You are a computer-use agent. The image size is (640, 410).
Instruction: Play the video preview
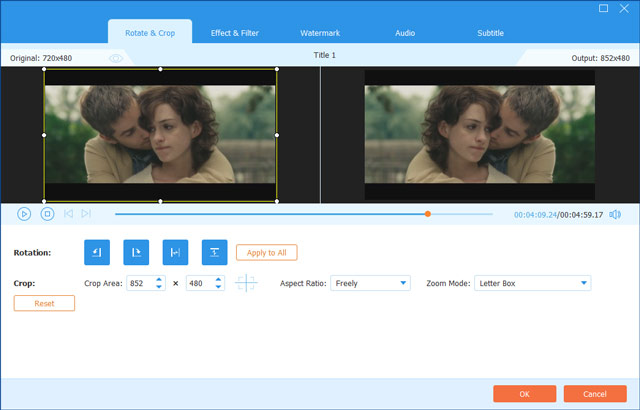24,214
